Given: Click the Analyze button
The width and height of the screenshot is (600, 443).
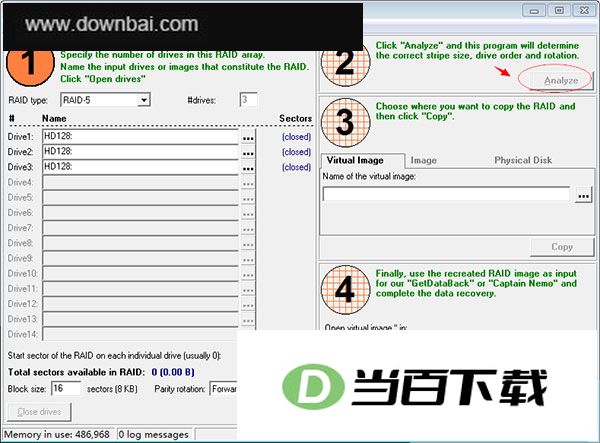Looking at the screenshot, I should (561, 80).
